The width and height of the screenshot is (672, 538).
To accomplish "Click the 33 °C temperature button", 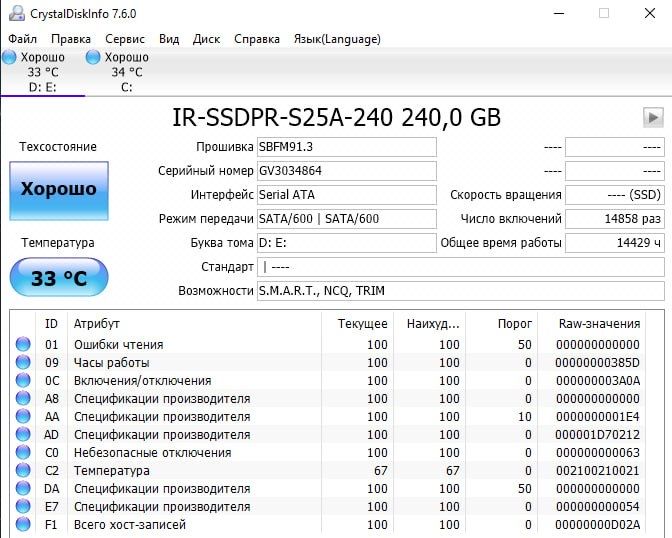I will pyautogui.click(x=59, y=277).
